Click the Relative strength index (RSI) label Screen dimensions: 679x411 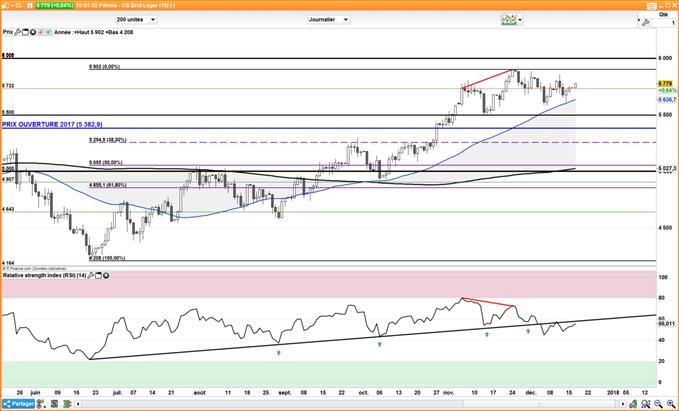click(45, 275)
